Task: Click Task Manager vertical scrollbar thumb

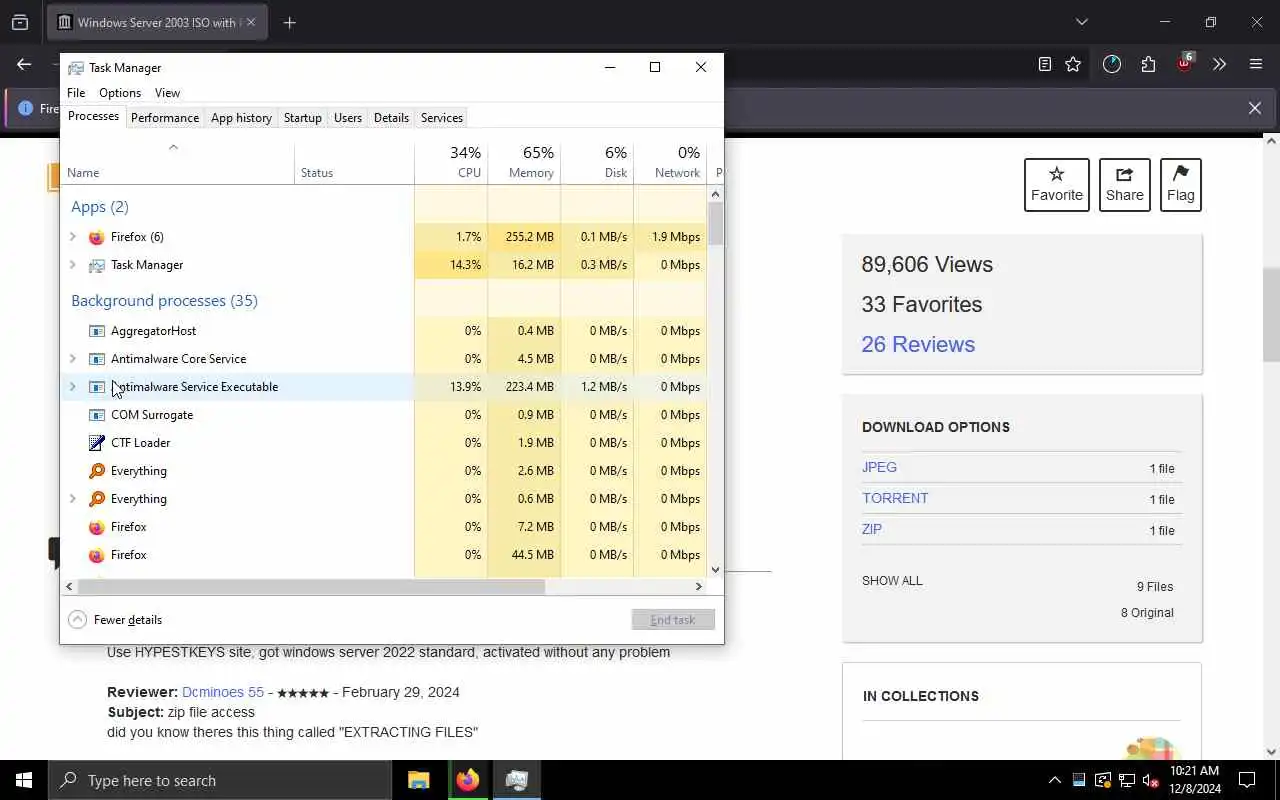Action: (715, 224)
